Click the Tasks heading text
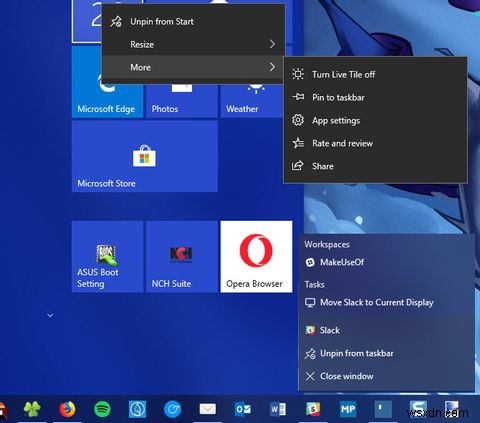The width and height of the screenshot is (480, 423). [314, 284]
